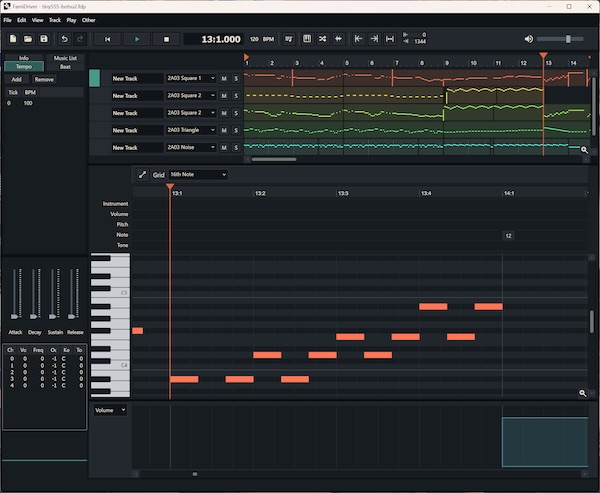Viewport: 600px width, 493px height.
Task: Solo the 2A03 Triangle track
Action: pyautogui.click(x=236, y=130)
